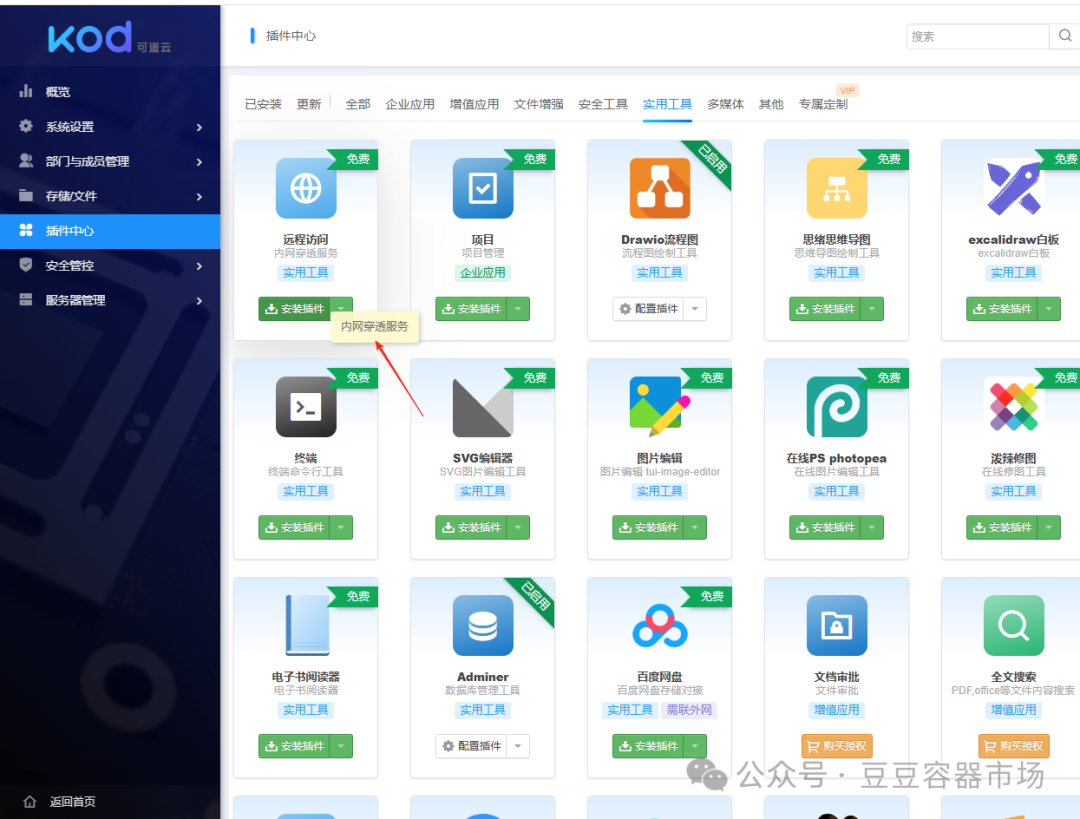Click 安装插件 for 在线PS photopea
This screenshot has width=1080, height=819.
tap(826, 527)
